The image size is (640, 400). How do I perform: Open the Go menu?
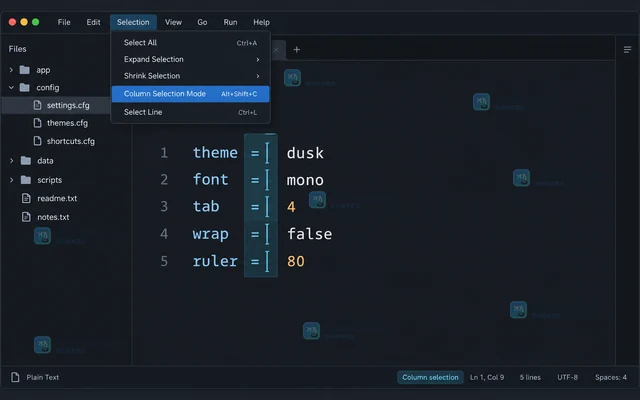pos(202,22)
